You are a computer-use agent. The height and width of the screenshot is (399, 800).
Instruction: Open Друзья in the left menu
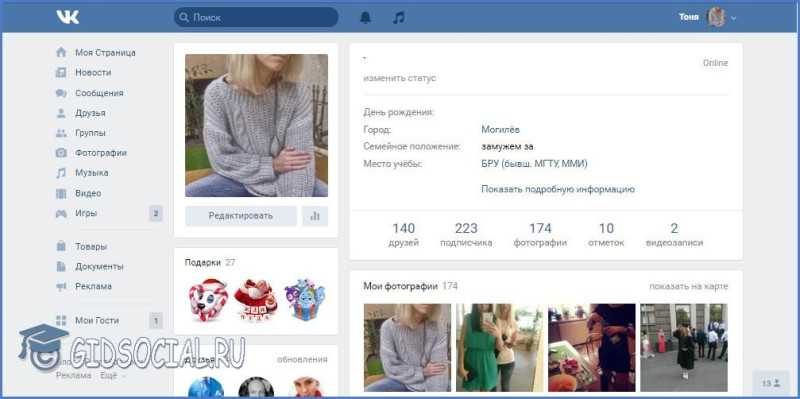pos(90,113)
